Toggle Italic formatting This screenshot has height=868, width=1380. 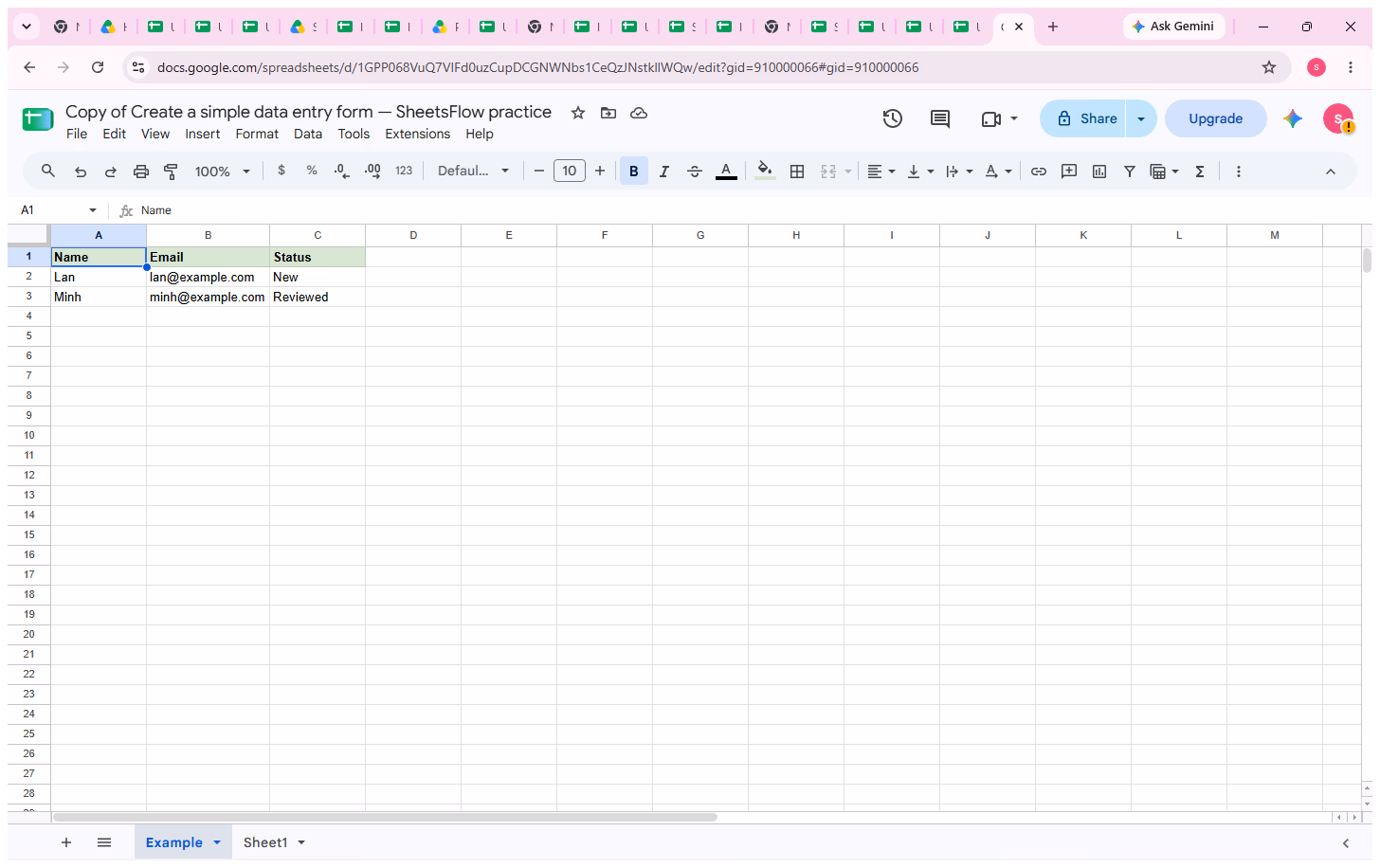664,171
